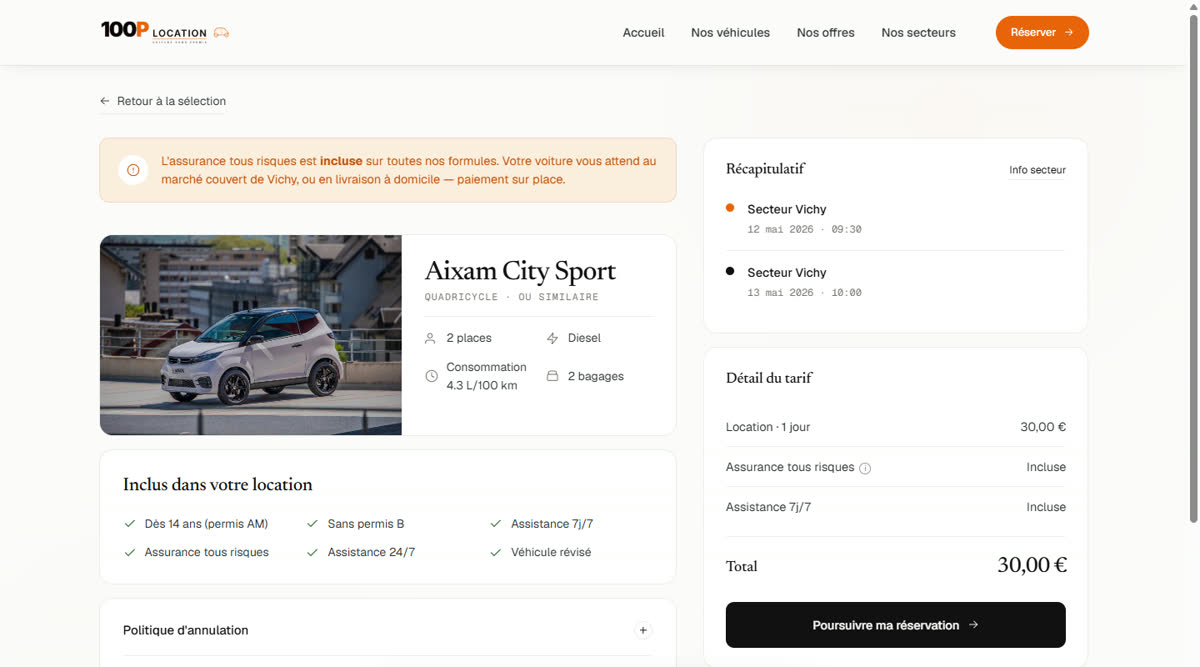Open the Accueil menu item
Image resolution: width=1200 pixels, height=667 pixels.
[x=643, y=33]
